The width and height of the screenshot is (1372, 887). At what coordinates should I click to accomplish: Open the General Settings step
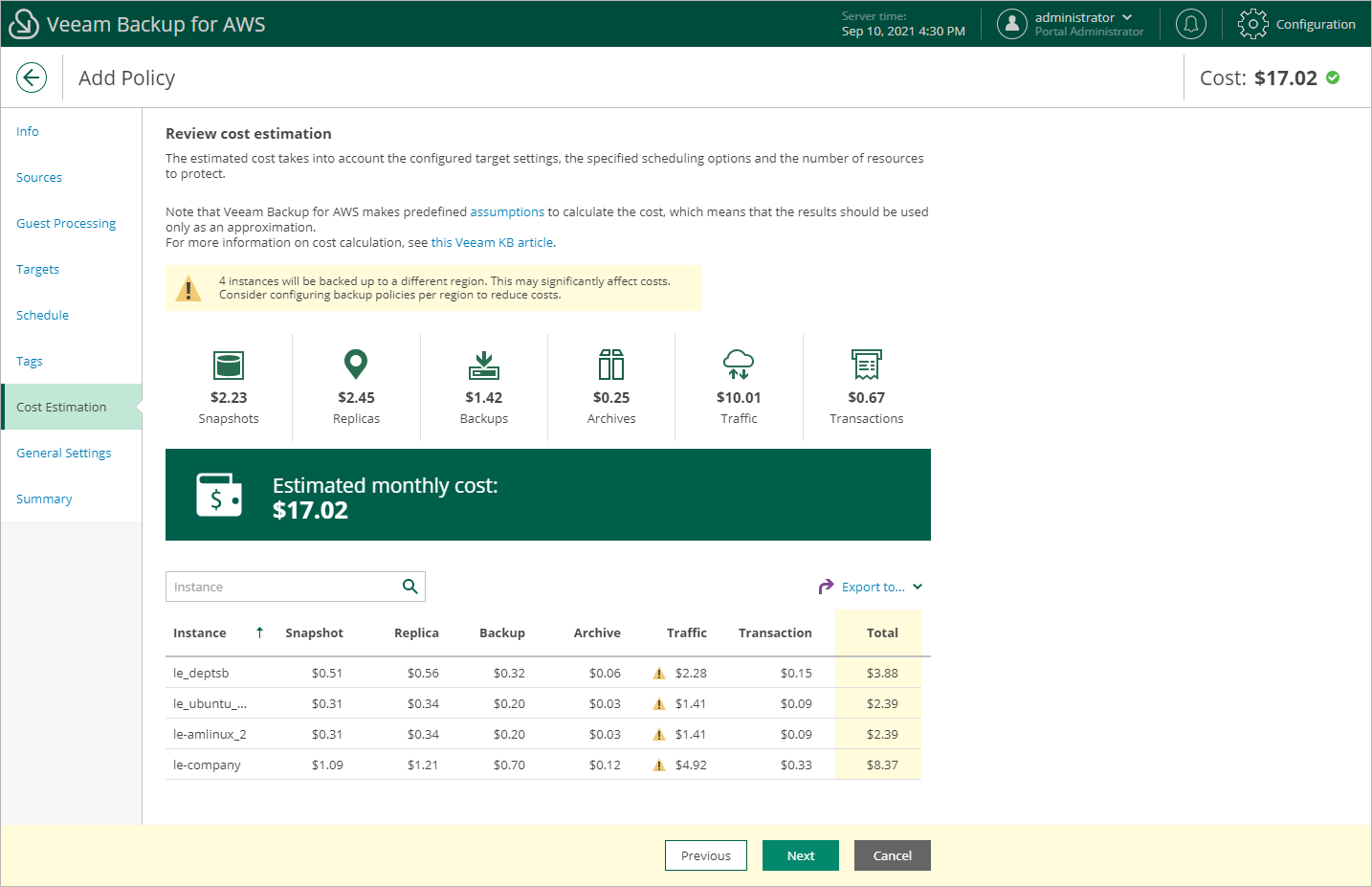tap(63, 453)
